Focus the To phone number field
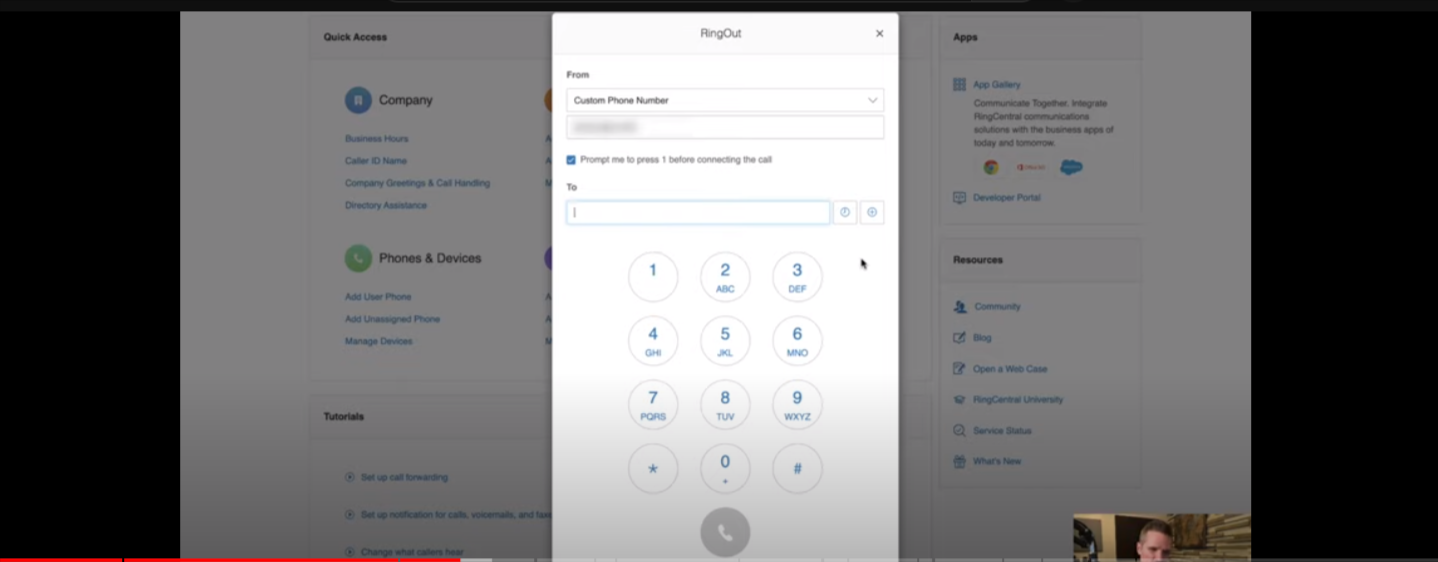 click(698, 212)
